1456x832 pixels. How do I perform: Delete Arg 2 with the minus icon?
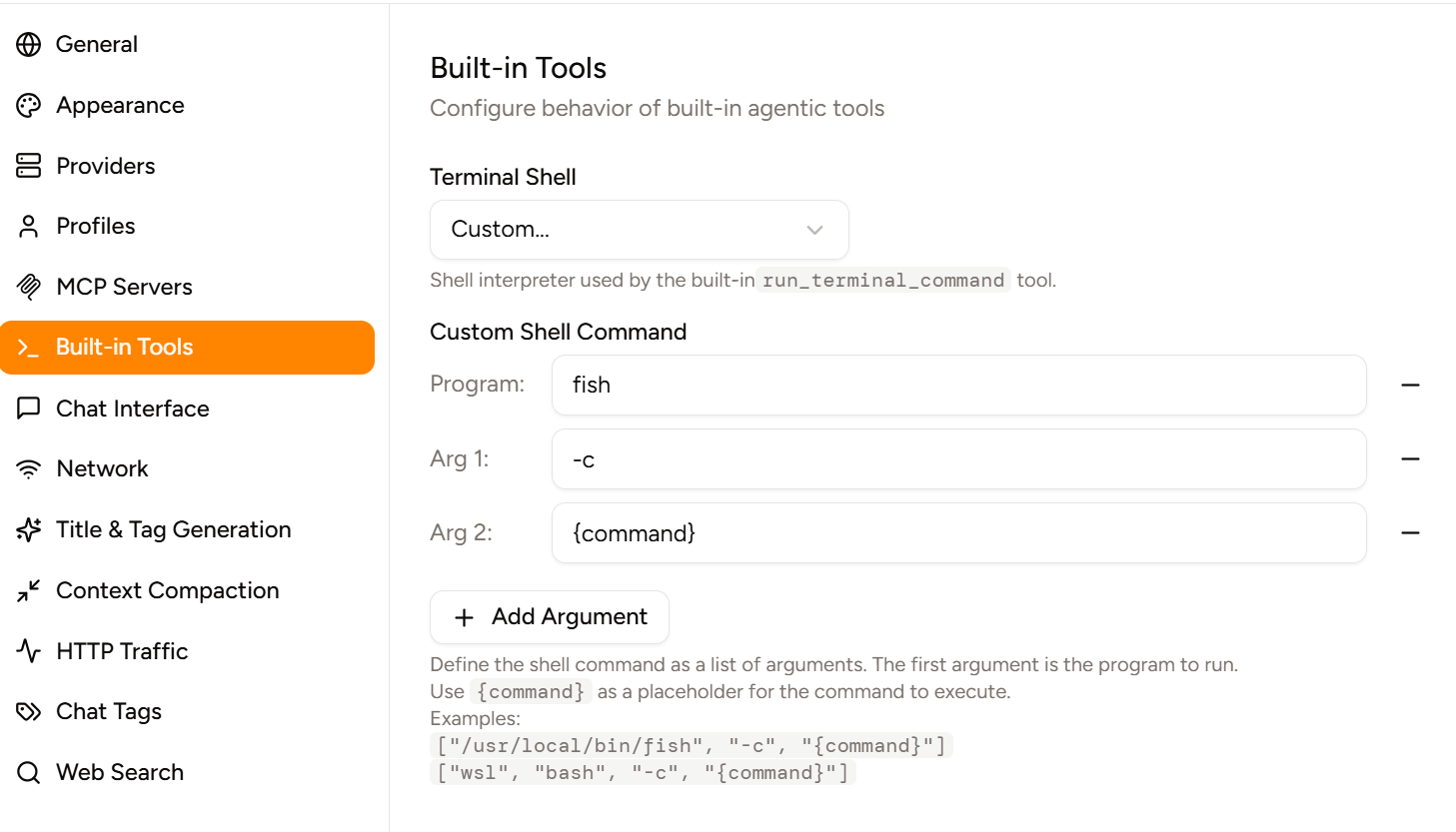pyautogui.click(x=1410, y=533)
